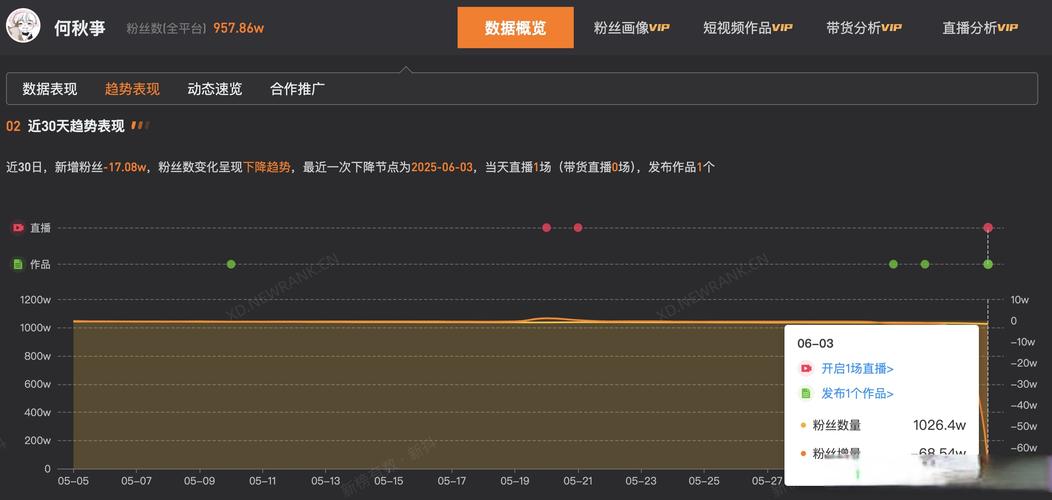Viewport: 1052px width, 500px height.
Task: Click the 2025-06-03 date link in the summary
Action: pyautogui.click(x=444, y=167)
